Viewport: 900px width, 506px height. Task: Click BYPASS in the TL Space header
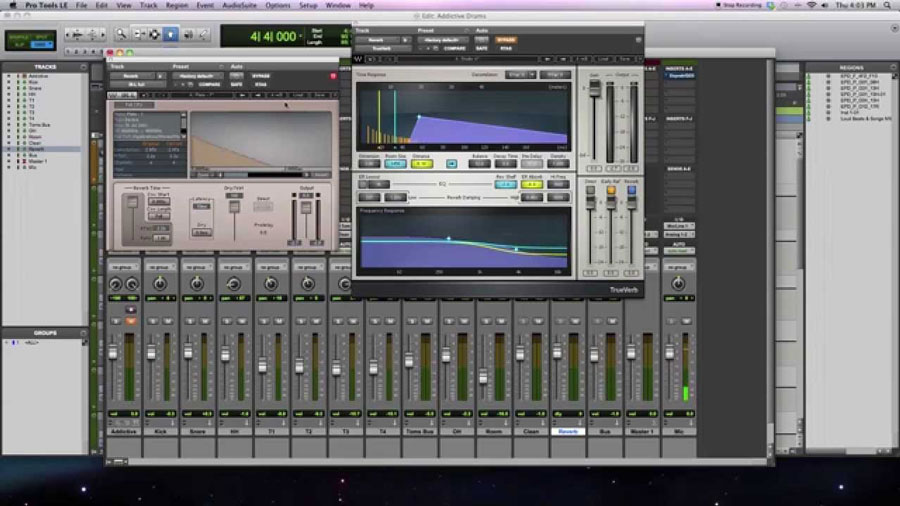click(x=261, y=76)
